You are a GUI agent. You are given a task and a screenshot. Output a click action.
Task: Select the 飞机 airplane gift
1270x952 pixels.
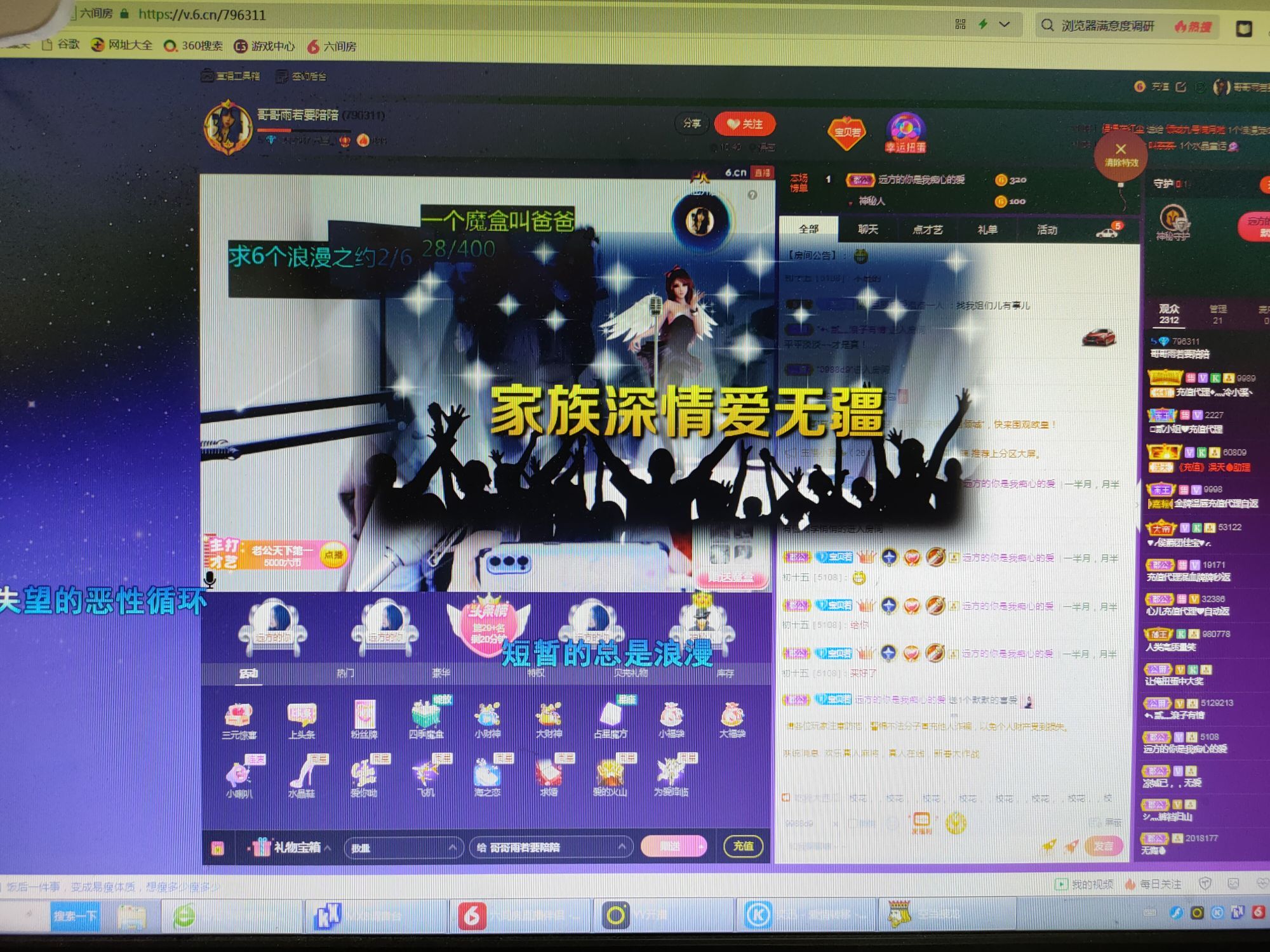pyautogui.click(x=425, y=773)
